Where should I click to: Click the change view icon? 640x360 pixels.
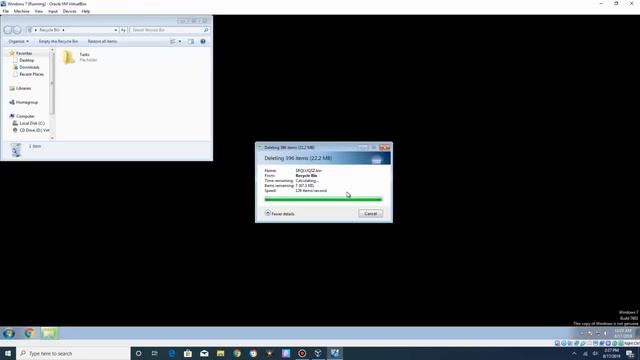tap(173, 41)
